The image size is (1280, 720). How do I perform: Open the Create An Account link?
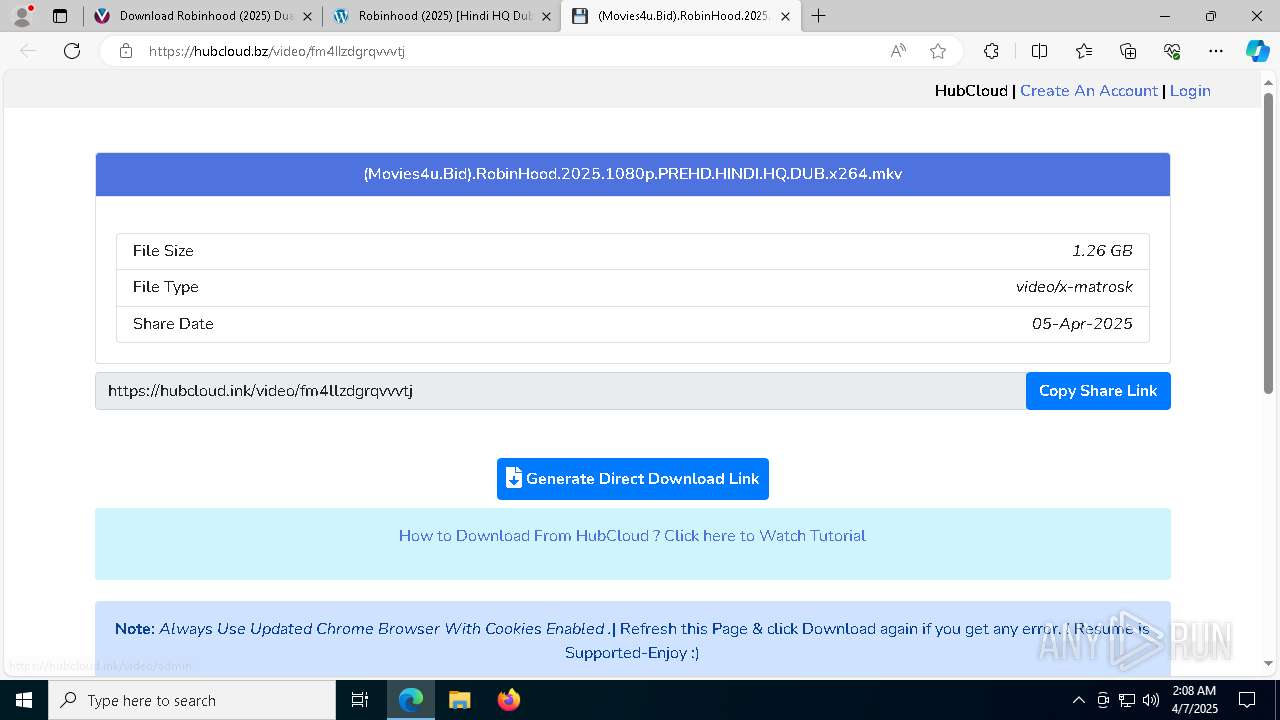coord(1089,91)
